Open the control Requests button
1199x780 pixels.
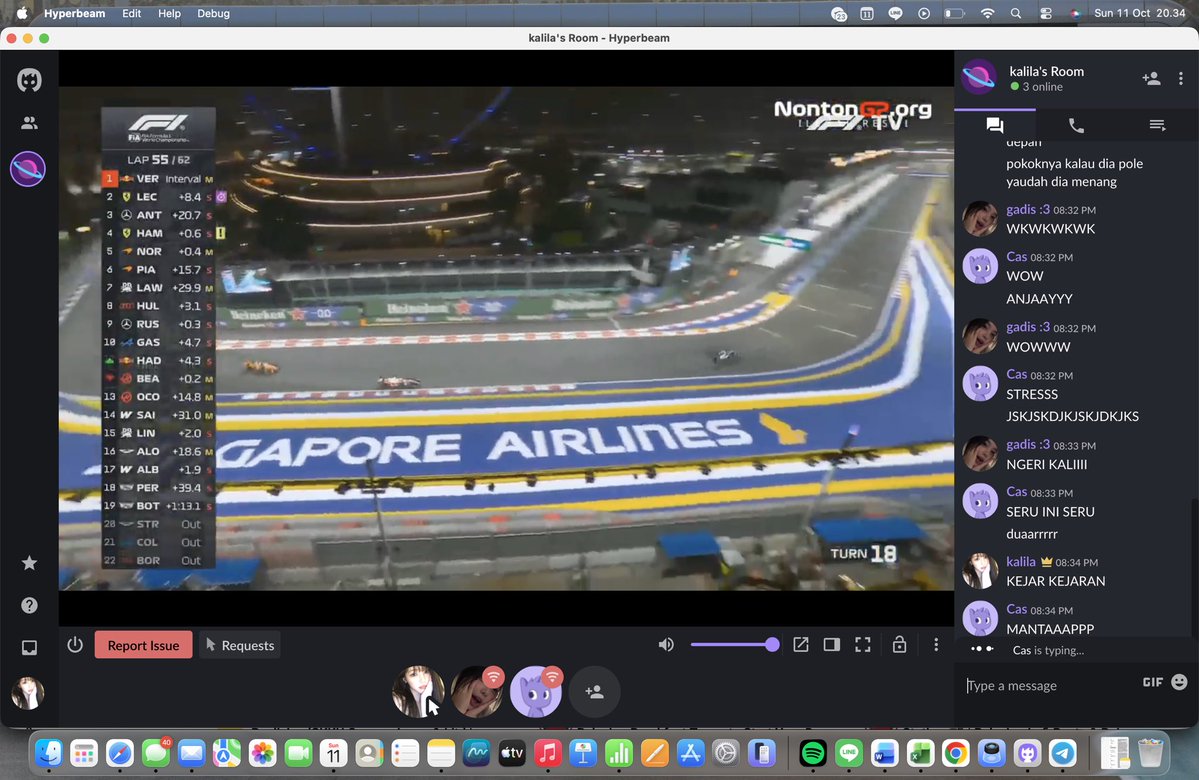(x=240, y=645)
